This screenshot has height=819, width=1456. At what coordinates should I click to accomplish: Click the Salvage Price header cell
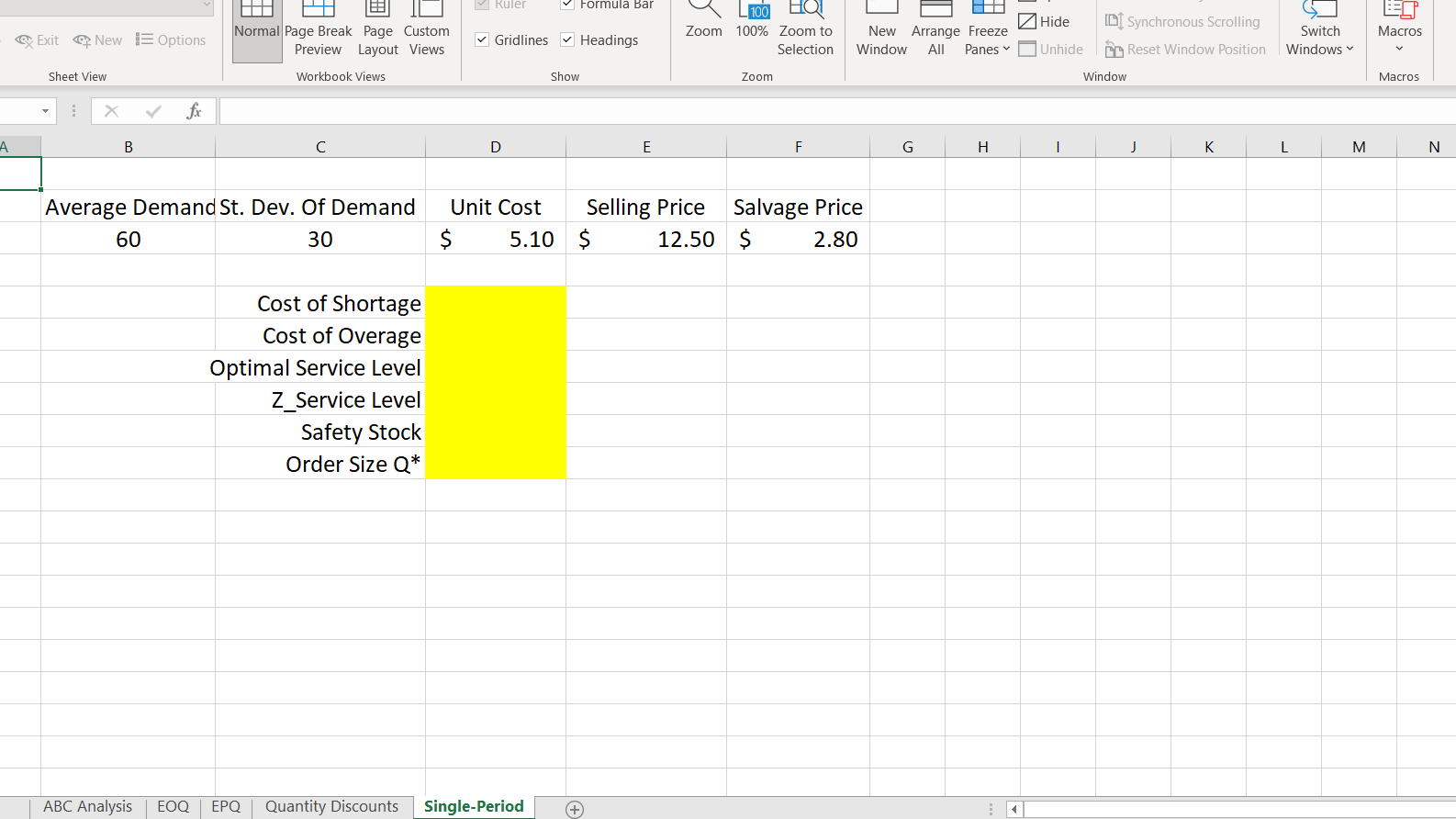point(799,206)
